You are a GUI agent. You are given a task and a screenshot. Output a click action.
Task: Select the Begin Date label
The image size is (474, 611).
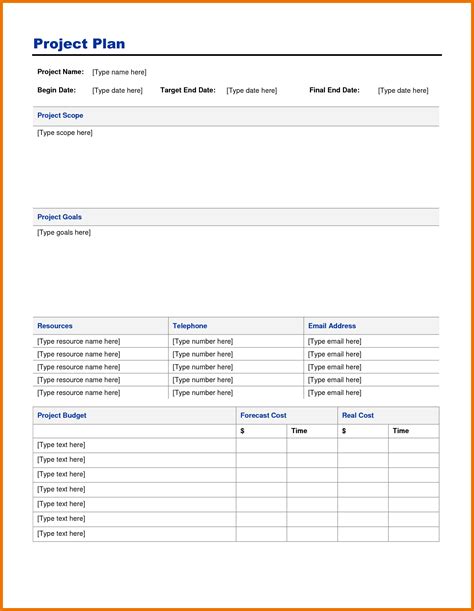click(x=57, y=90)
